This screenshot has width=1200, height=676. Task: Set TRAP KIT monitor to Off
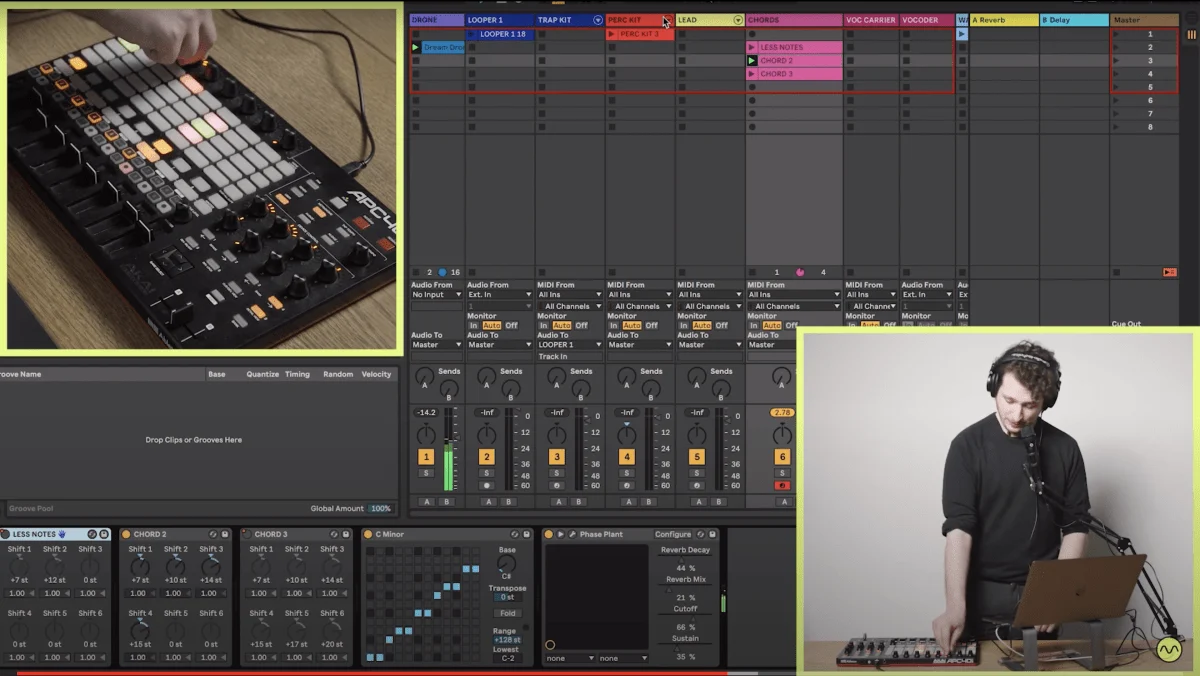pyautogui.click(x=581, y=325)
